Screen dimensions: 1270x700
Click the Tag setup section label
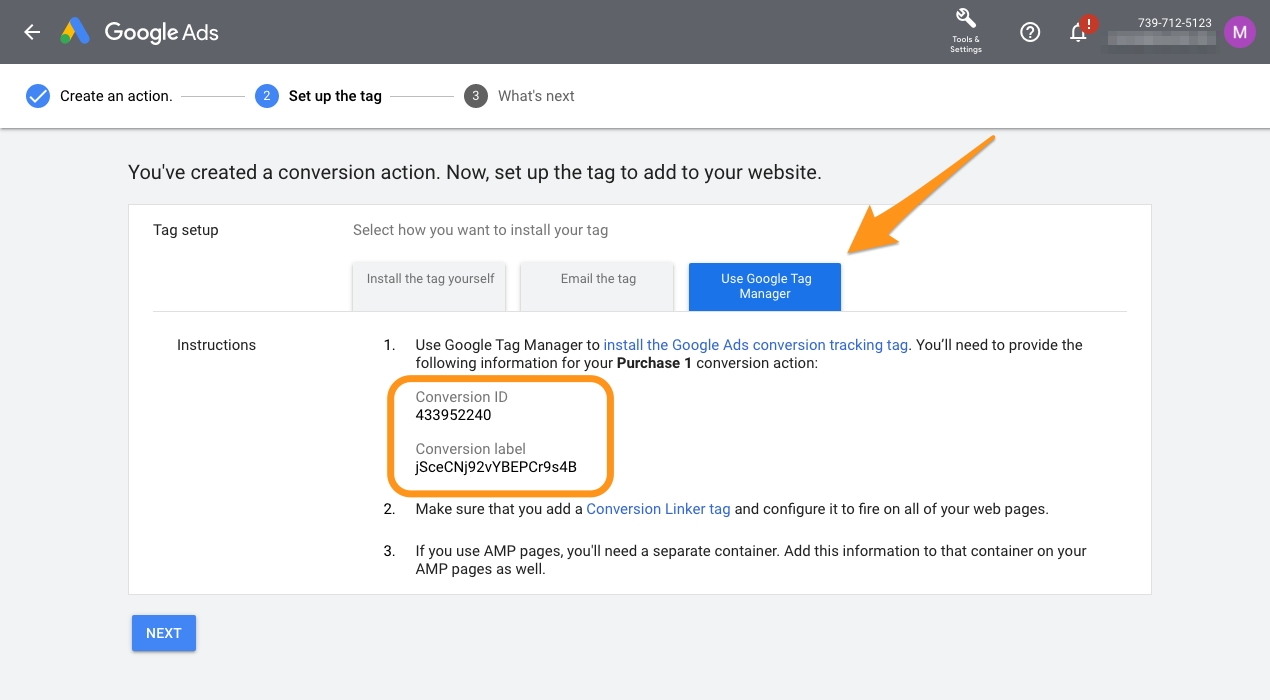click(x=186, y=230)
